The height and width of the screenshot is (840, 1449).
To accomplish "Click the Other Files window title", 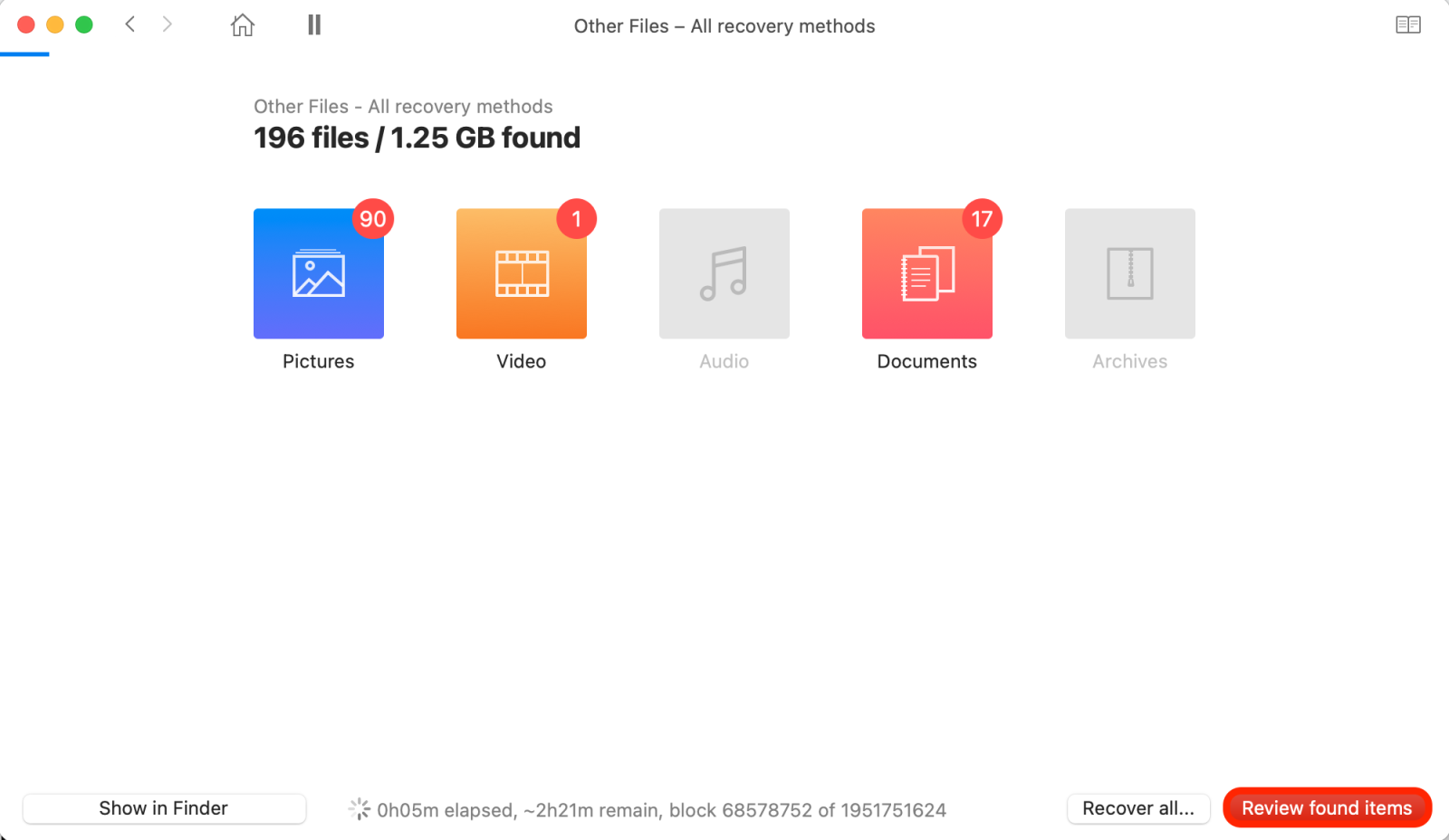I will pyautogui.click(x=724, y=26).
